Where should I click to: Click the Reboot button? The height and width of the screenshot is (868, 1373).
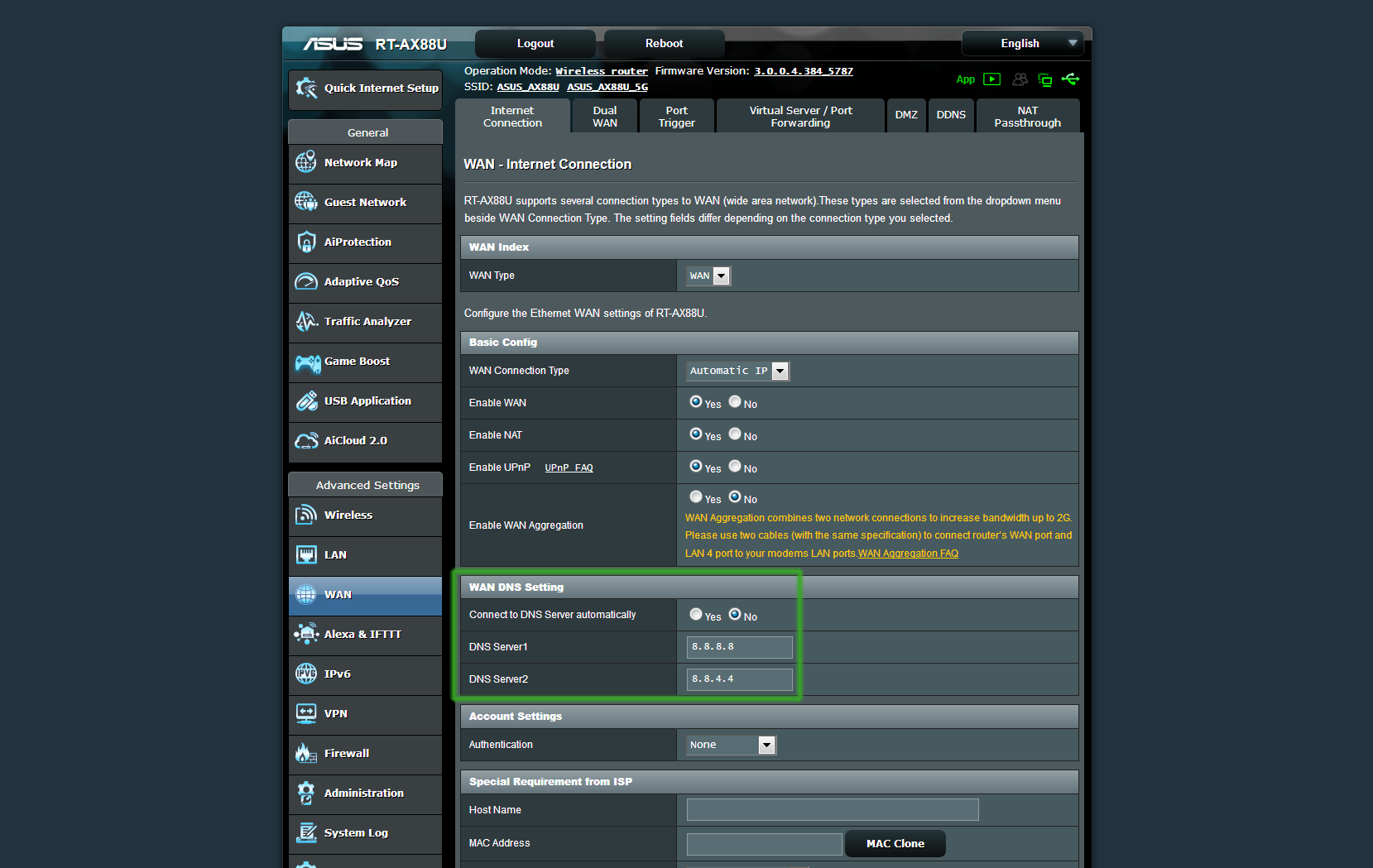(x=665, y=43)
